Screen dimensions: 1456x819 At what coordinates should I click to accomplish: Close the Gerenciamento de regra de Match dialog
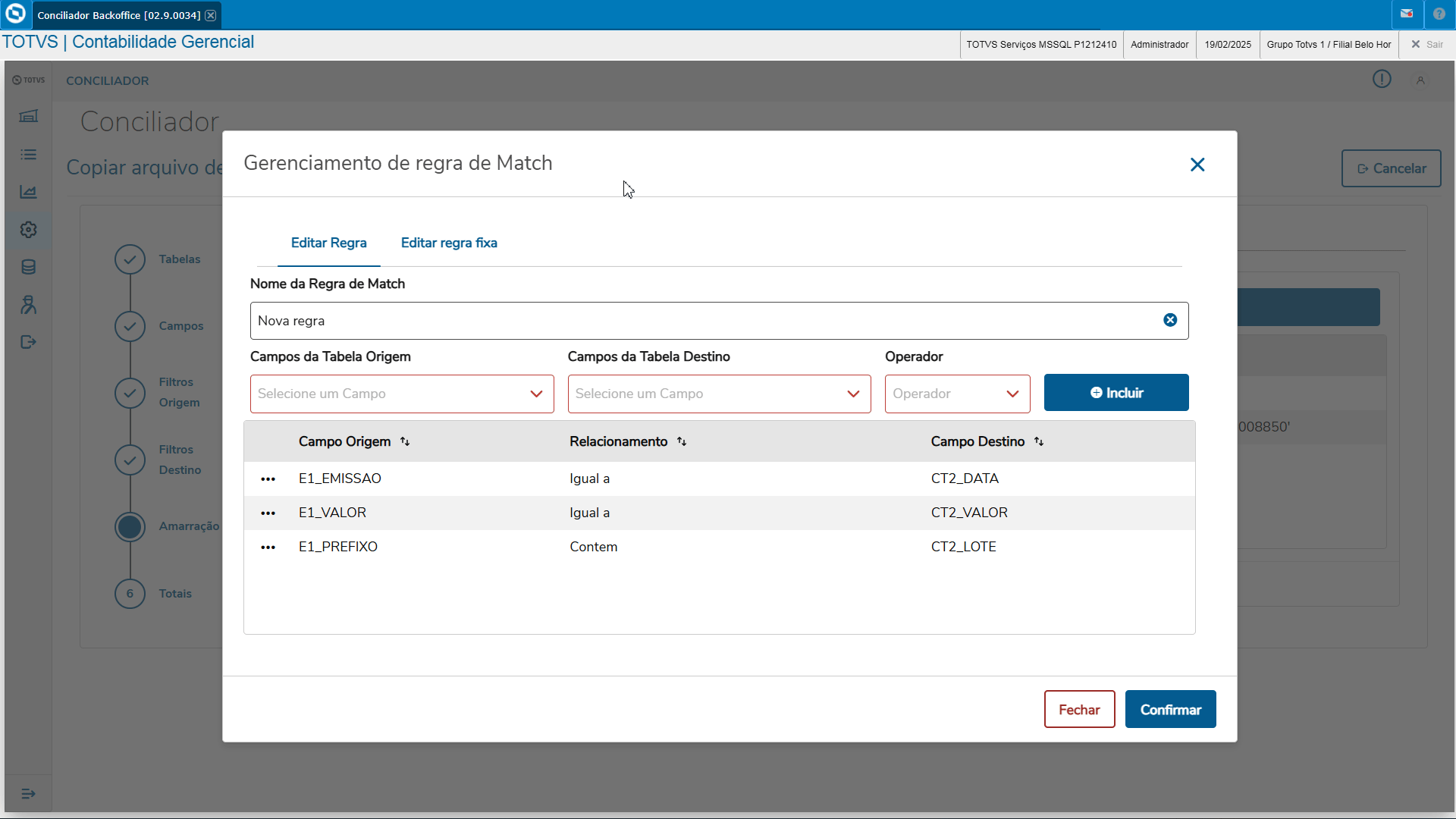pyautogui.click(x=1197, y=165)
